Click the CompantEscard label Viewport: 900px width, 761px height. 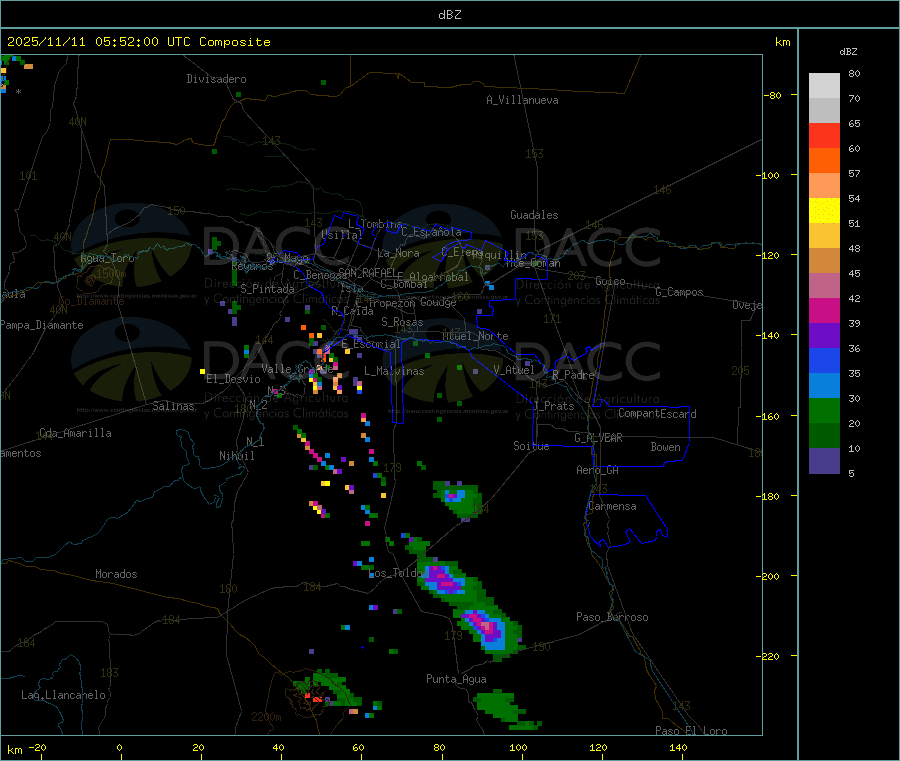point(657,414)
